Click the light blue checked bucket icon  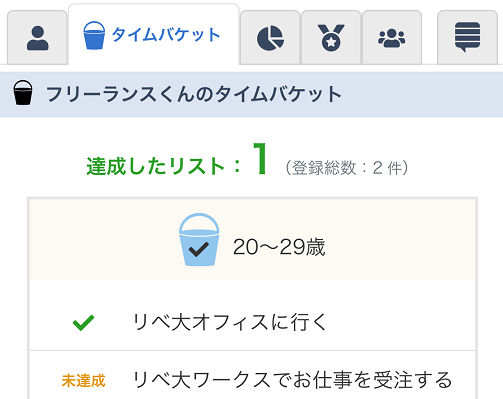point(199,240)
